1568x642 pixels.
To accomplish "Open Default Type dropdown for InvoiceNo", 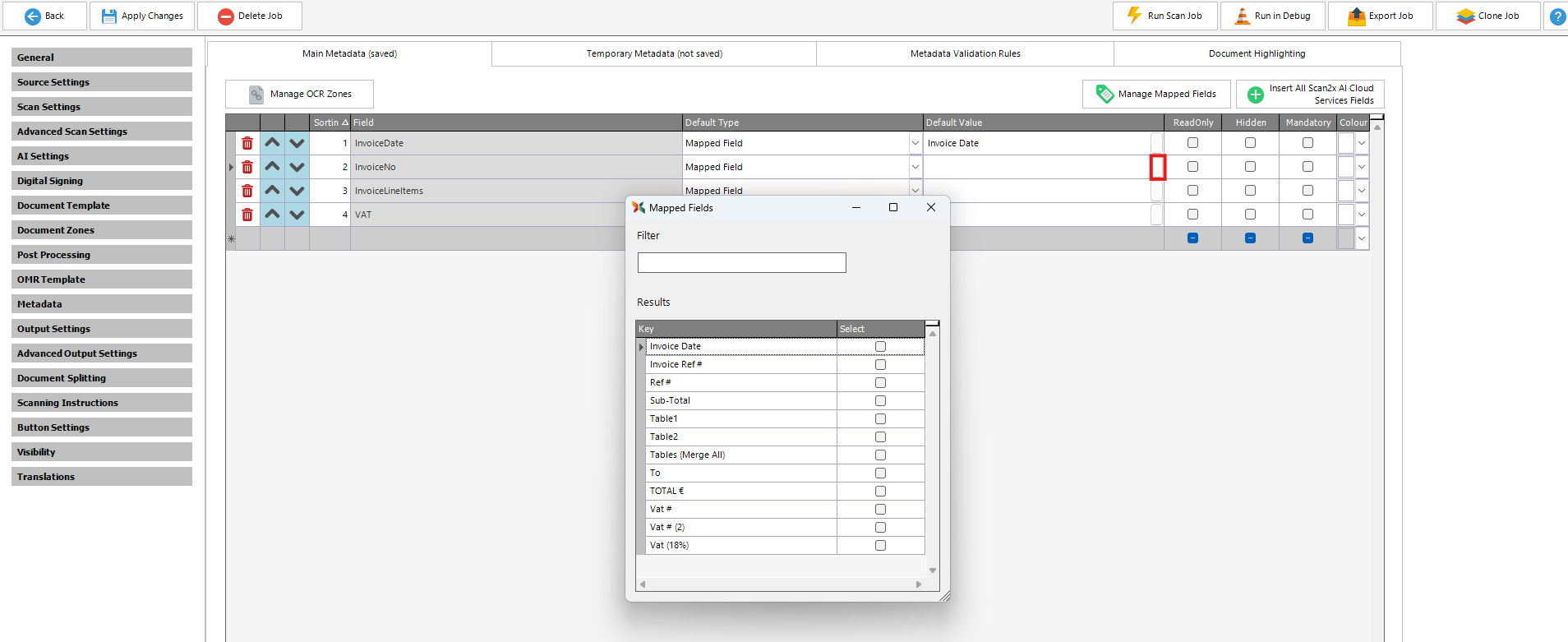I will click(x=915, y=167).
